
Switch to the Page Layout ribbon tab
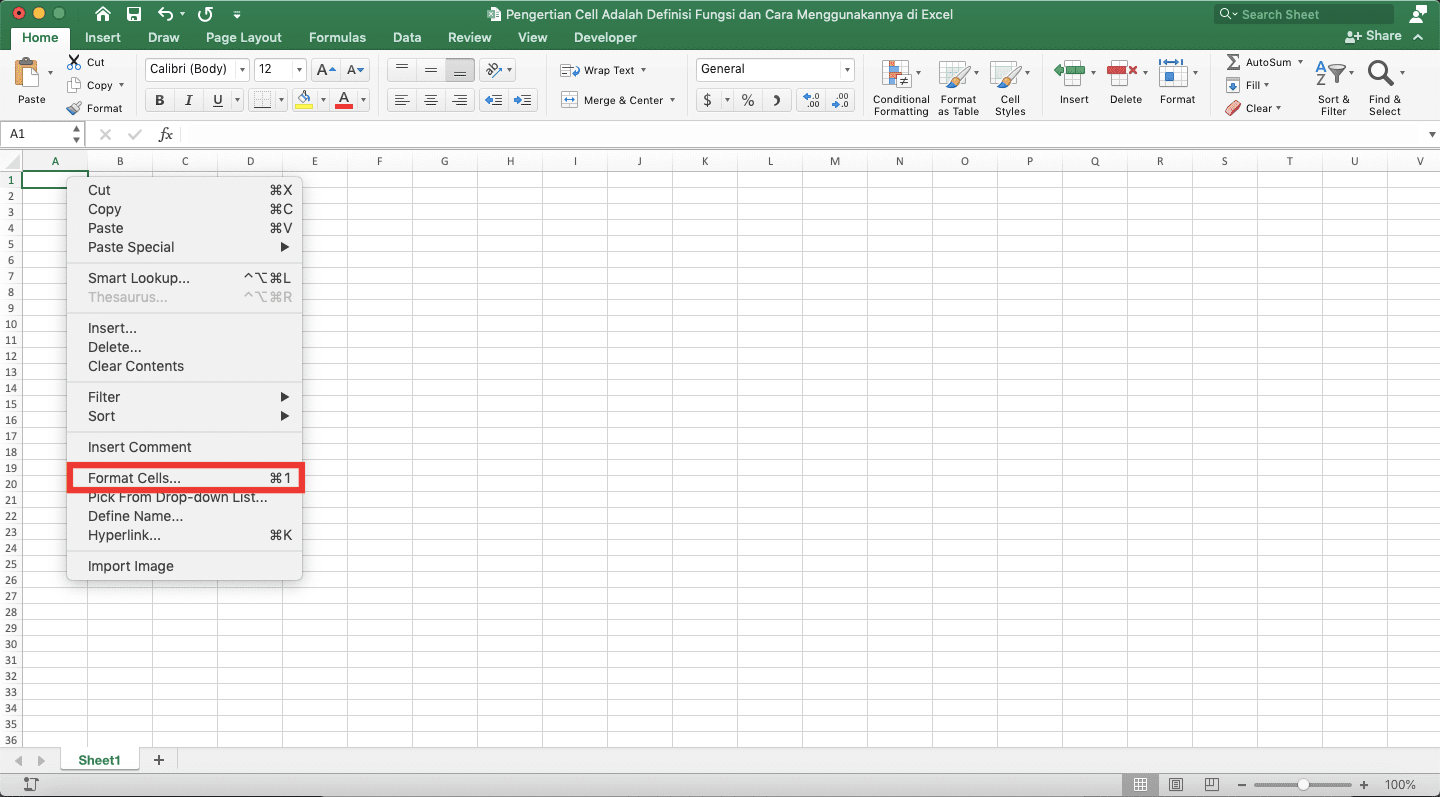pos(244,37)
